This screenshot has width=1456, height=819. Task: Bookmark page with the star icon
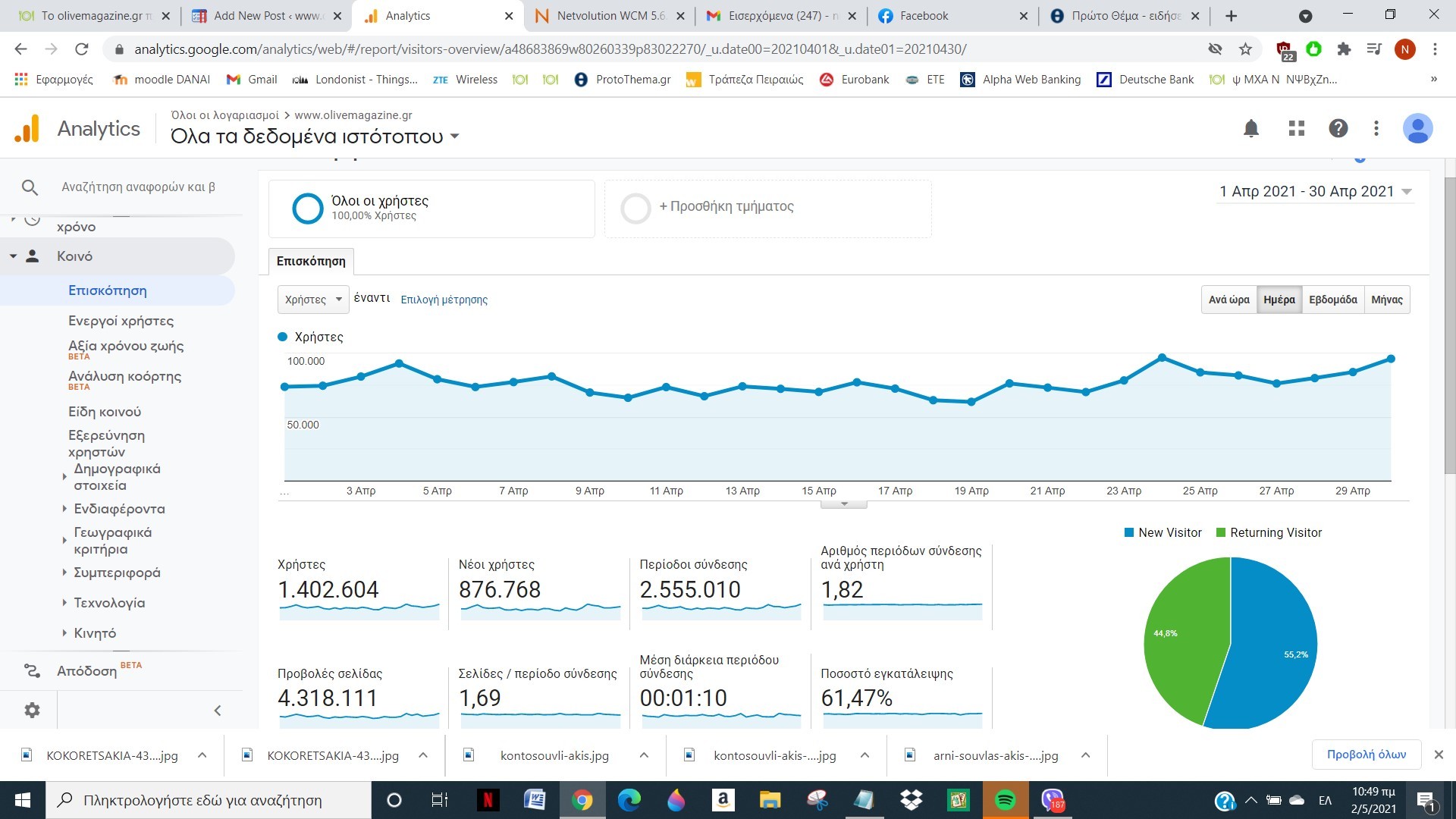point(1245,49)
